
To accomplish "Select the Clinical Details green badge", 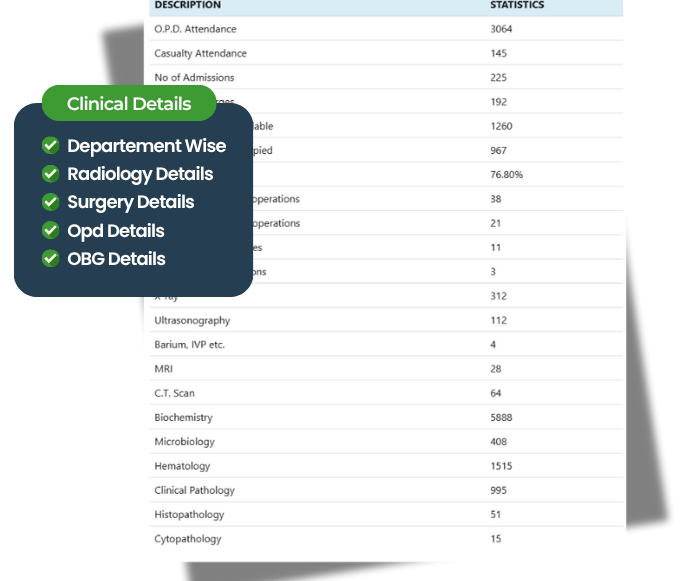I will pyautogui.click(x=129, y=103).
